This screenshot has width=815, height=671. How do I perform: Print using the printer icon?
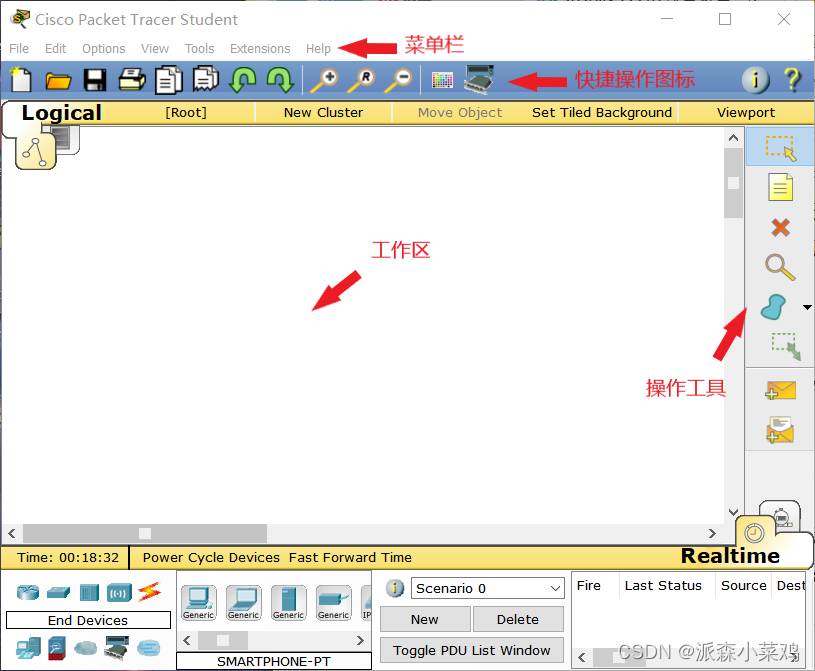pos(132,80)
